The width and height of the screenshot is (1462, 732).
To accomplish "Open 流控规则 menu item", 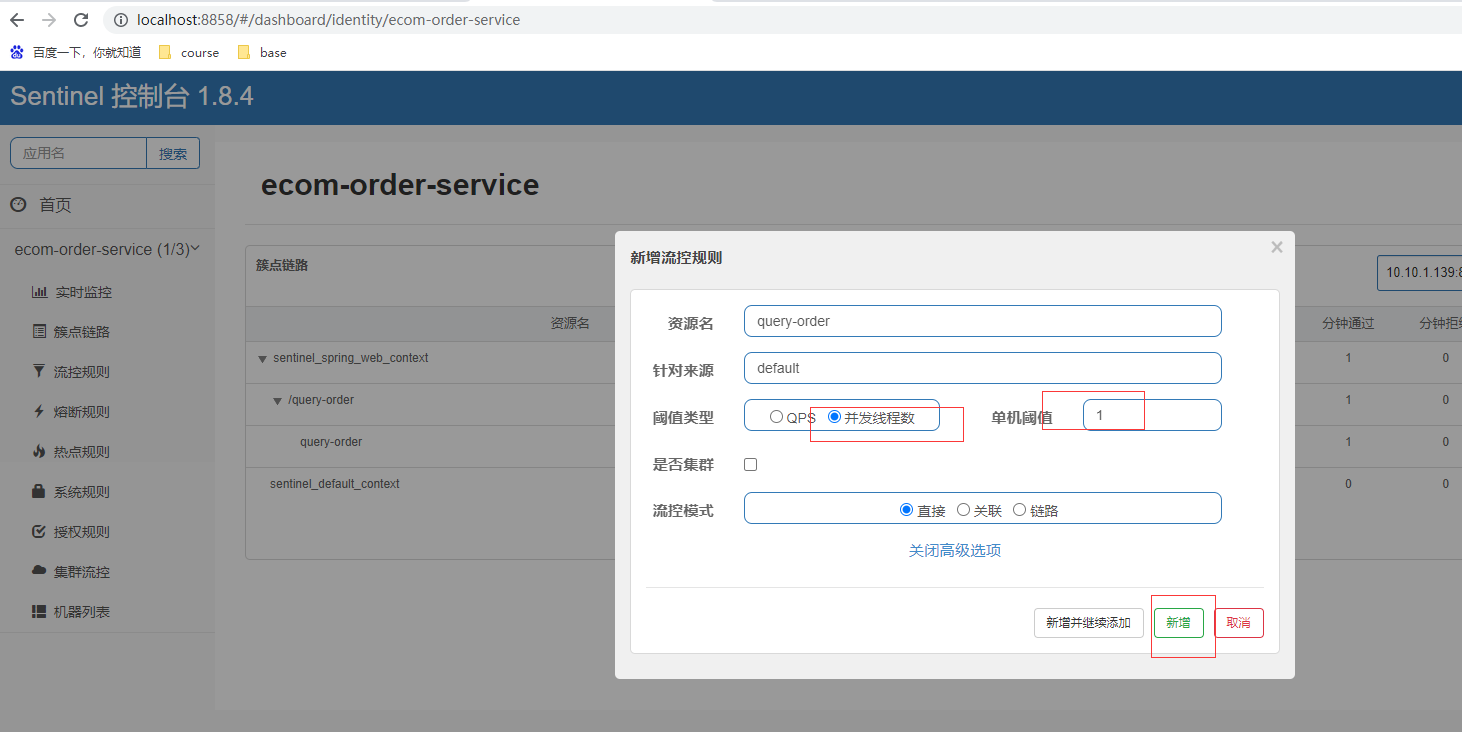I will click(82, 371).
